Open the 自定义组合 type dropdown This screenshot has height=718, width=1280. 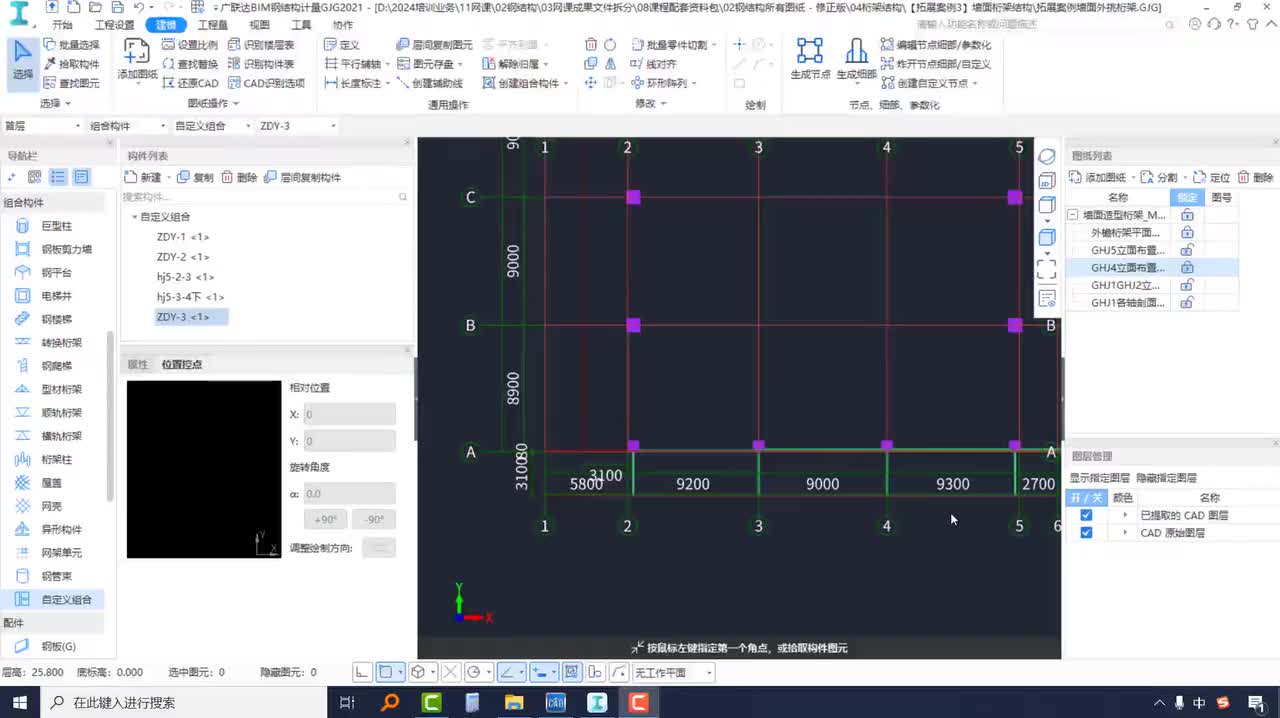(212, 126)
